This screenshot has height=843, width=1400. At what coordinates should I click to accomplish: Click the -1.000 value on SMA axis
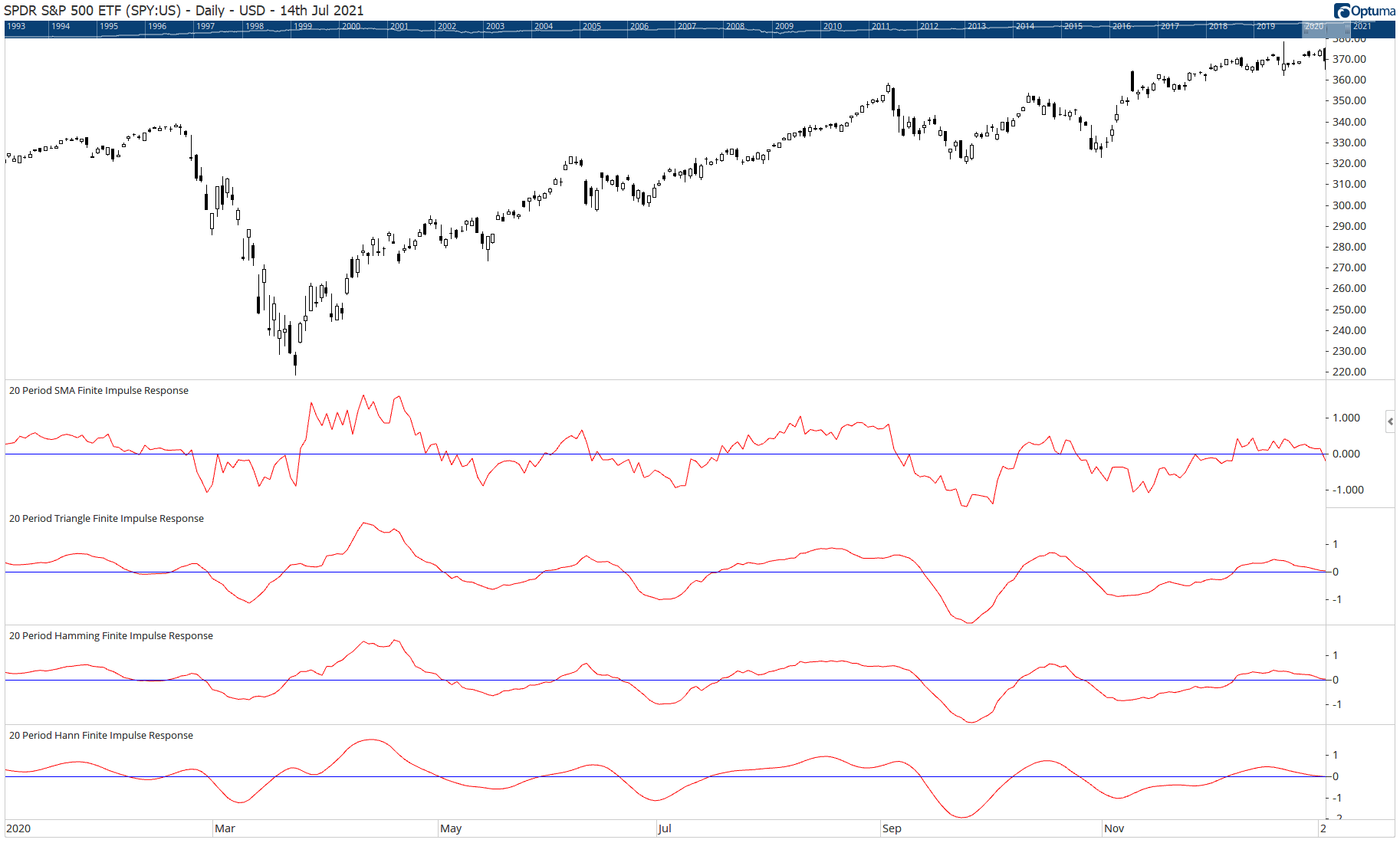1346,490
